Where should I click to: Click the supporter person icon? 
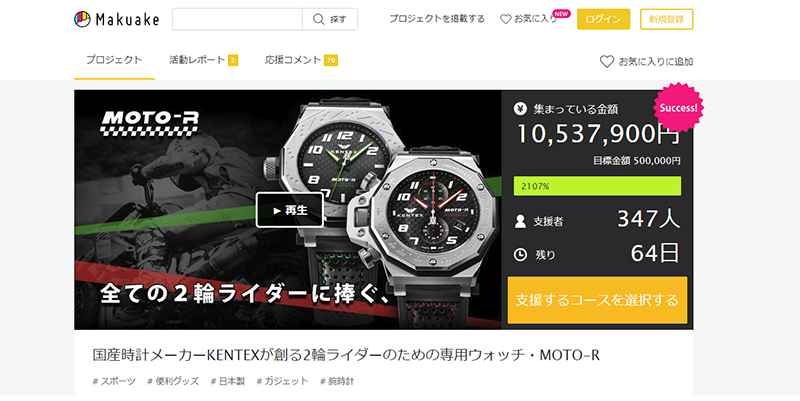tap(520, 221)
